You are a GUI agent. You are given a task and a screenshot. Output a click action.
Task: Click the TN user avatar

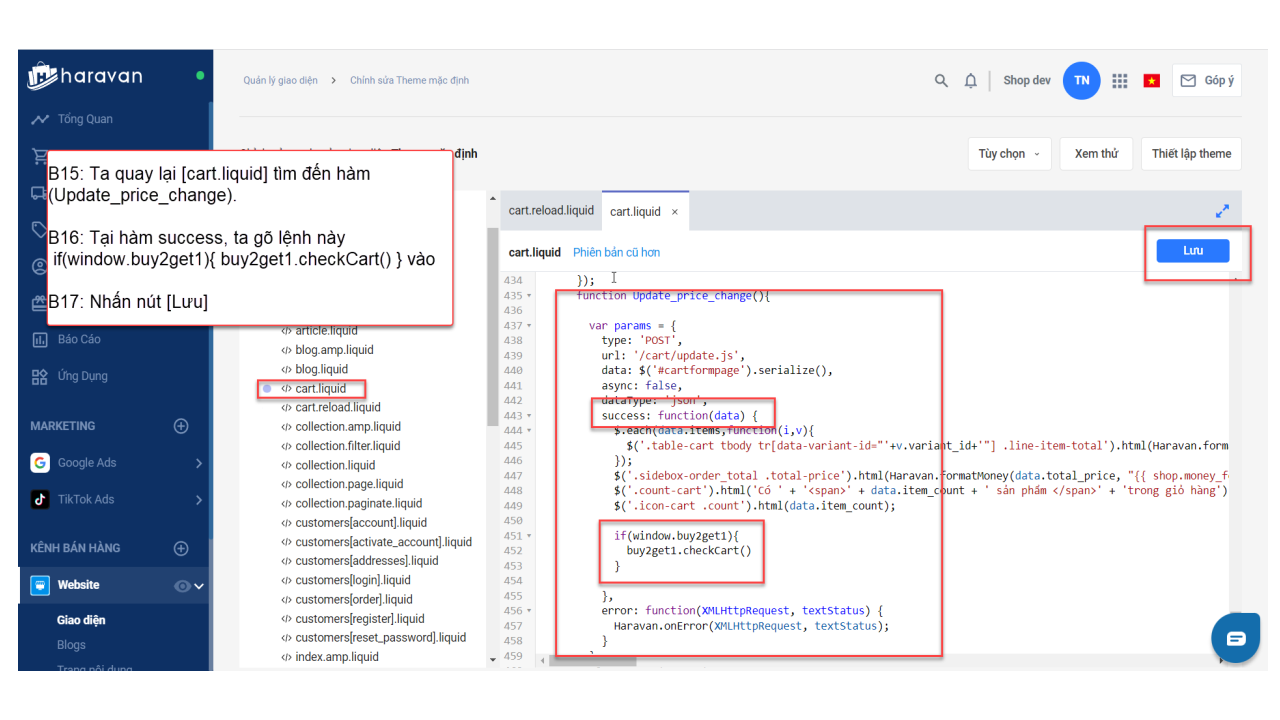pyautogui.click(x=1081, y=81)
